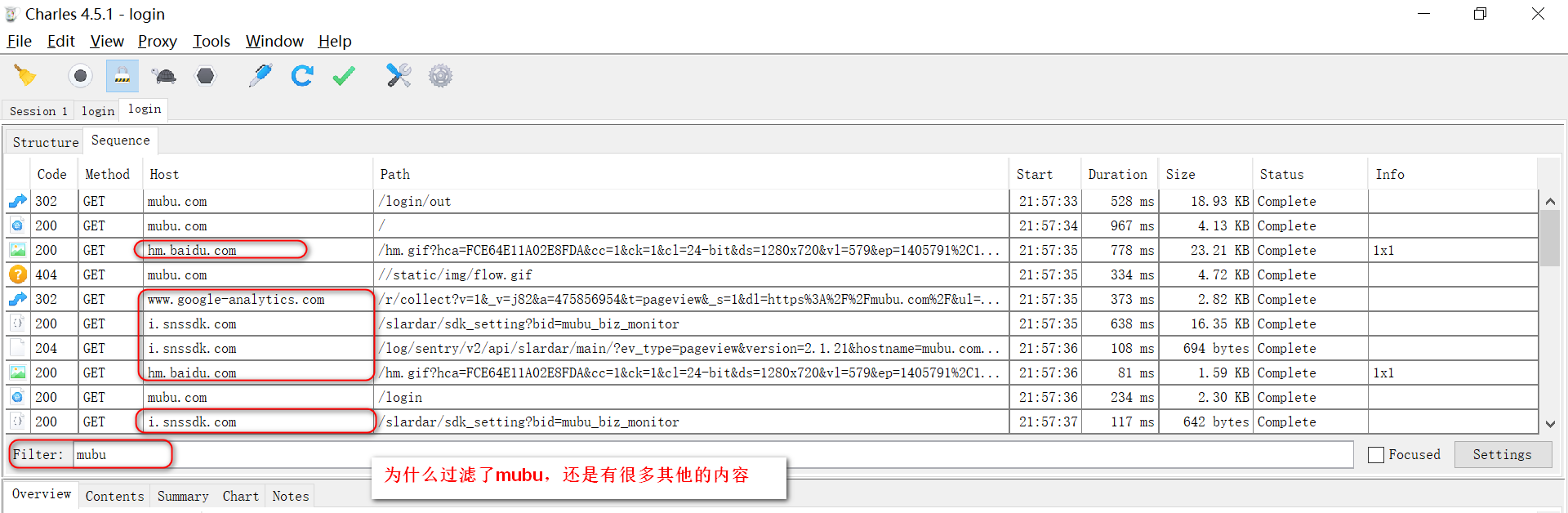1568x513 pixels.
Task: Sort by the Path column header
Action: coord(693,174)
